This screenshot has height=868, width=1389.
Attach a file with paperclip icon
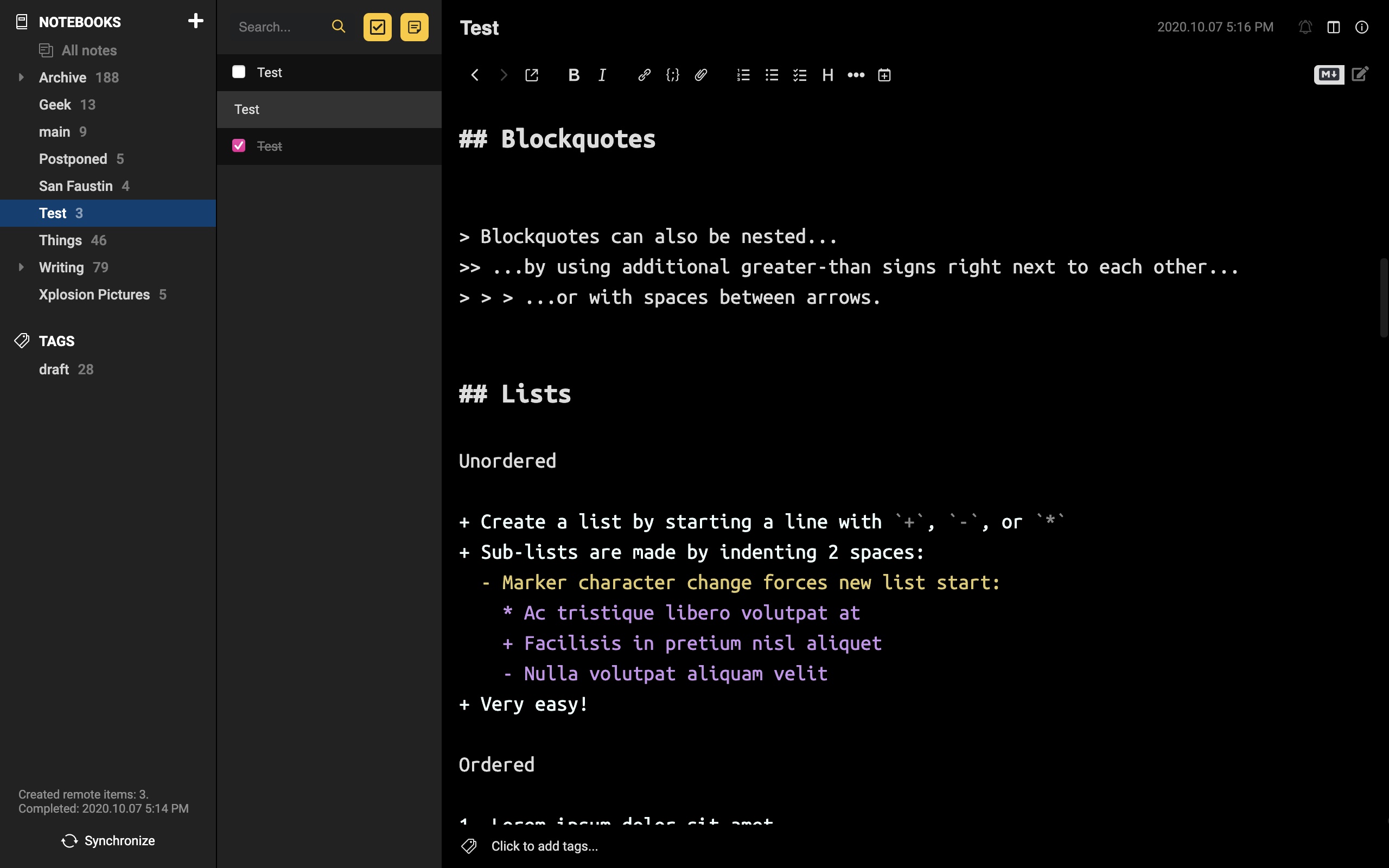(x=701, y=75)
